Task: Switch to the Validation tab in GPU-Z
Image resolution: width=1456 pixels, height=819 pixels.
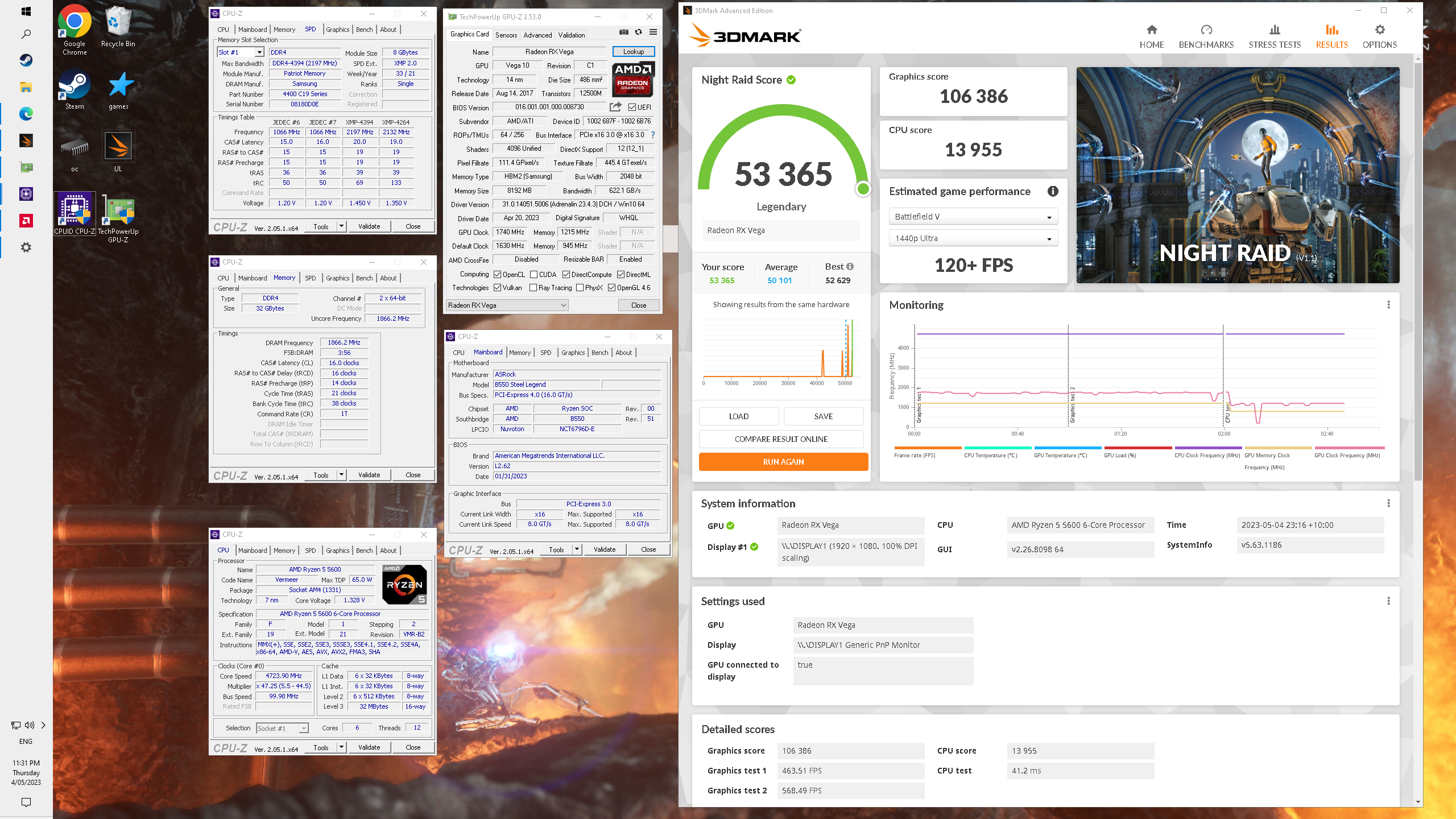Action: tap(572, 35)
